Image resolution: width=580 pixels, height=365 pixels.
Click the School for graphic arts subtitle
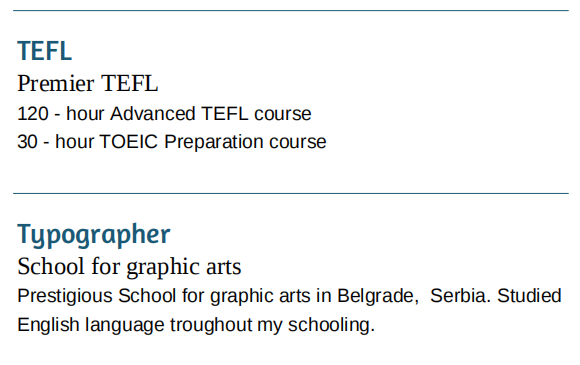[x=129, y=267]
